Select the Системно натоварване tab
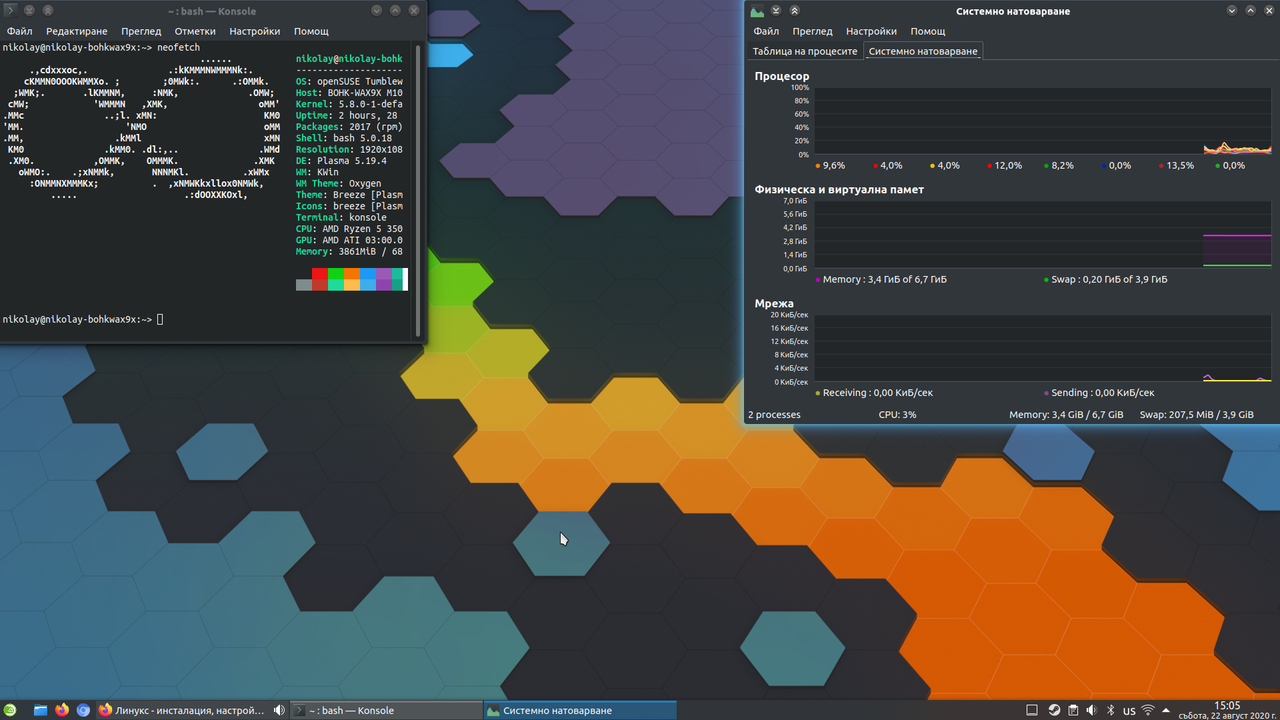The image size is (1280, 720). (x=923, y=51)
